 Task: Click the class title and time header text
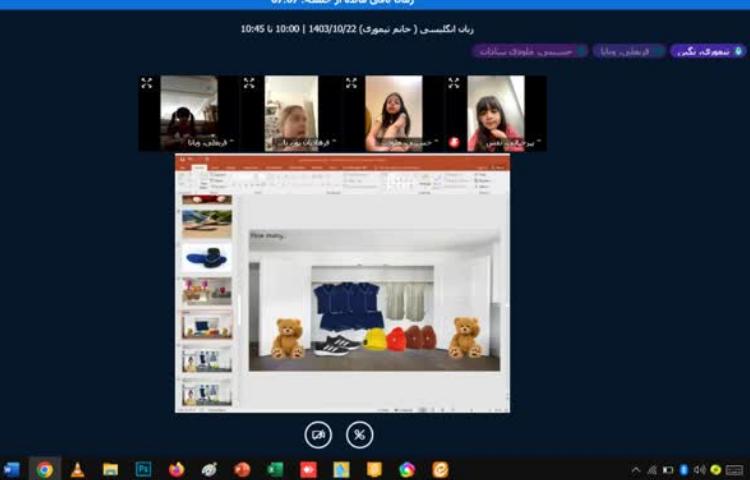(357, 29)
